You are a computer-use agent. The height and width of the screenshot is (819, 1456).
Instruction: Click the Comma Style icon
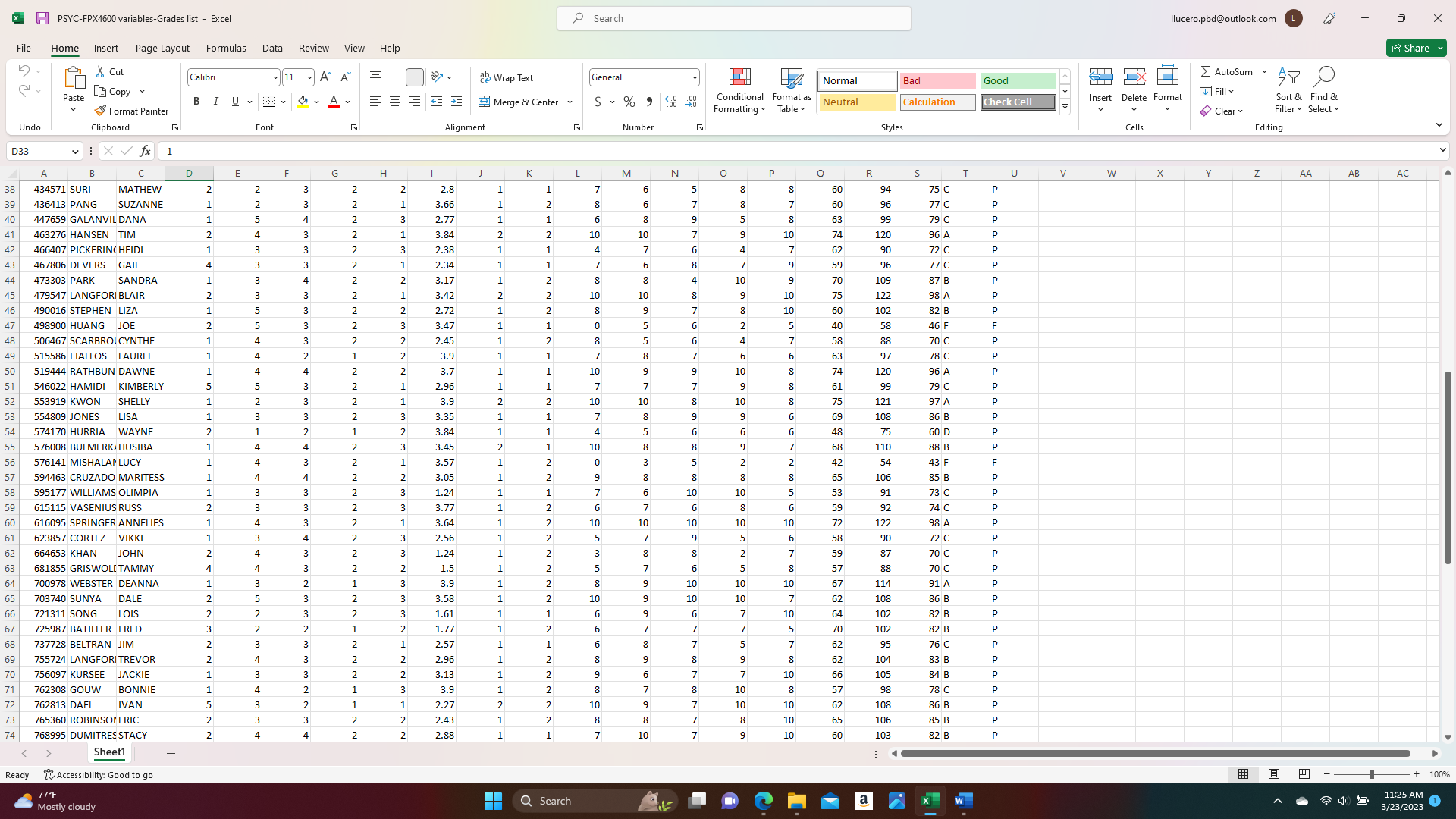point(650,101)
